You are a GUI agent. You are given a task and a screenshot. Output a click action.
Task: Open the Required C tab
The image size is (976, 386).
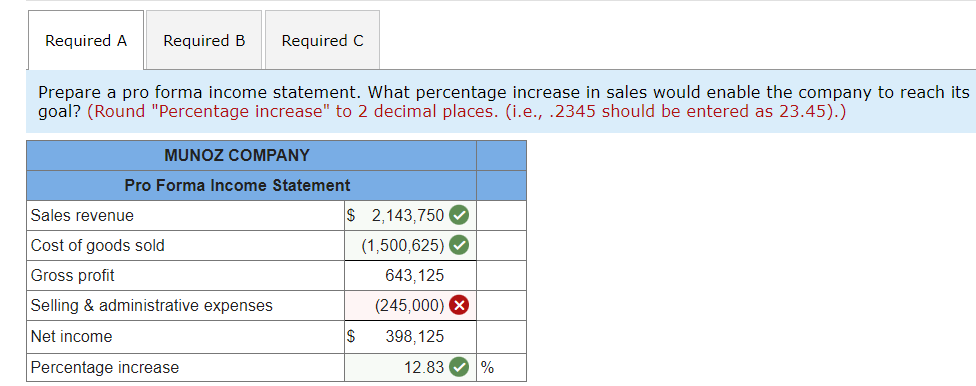click(322, 40)
